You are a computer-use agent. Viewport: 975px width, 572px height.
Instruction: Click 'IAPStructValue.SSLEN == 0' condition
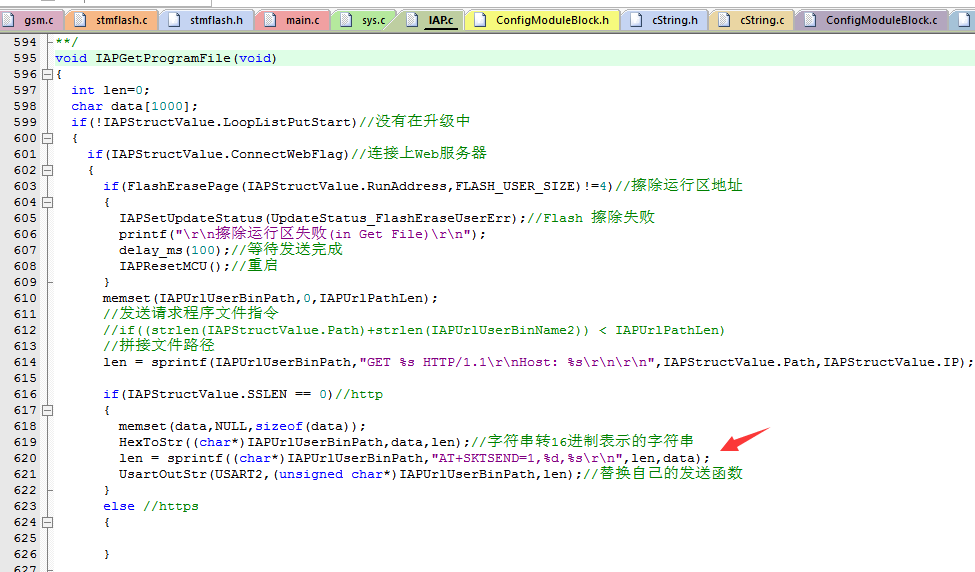pos(226,394)
